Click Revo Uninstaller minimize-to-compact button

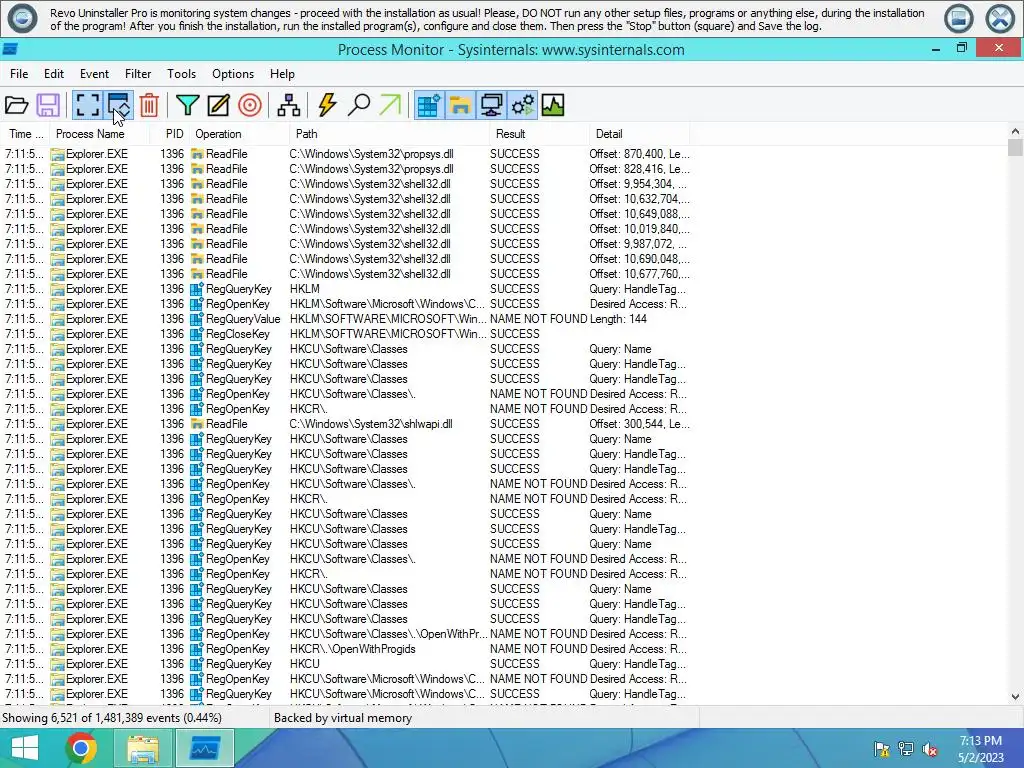tap(959, 19)
